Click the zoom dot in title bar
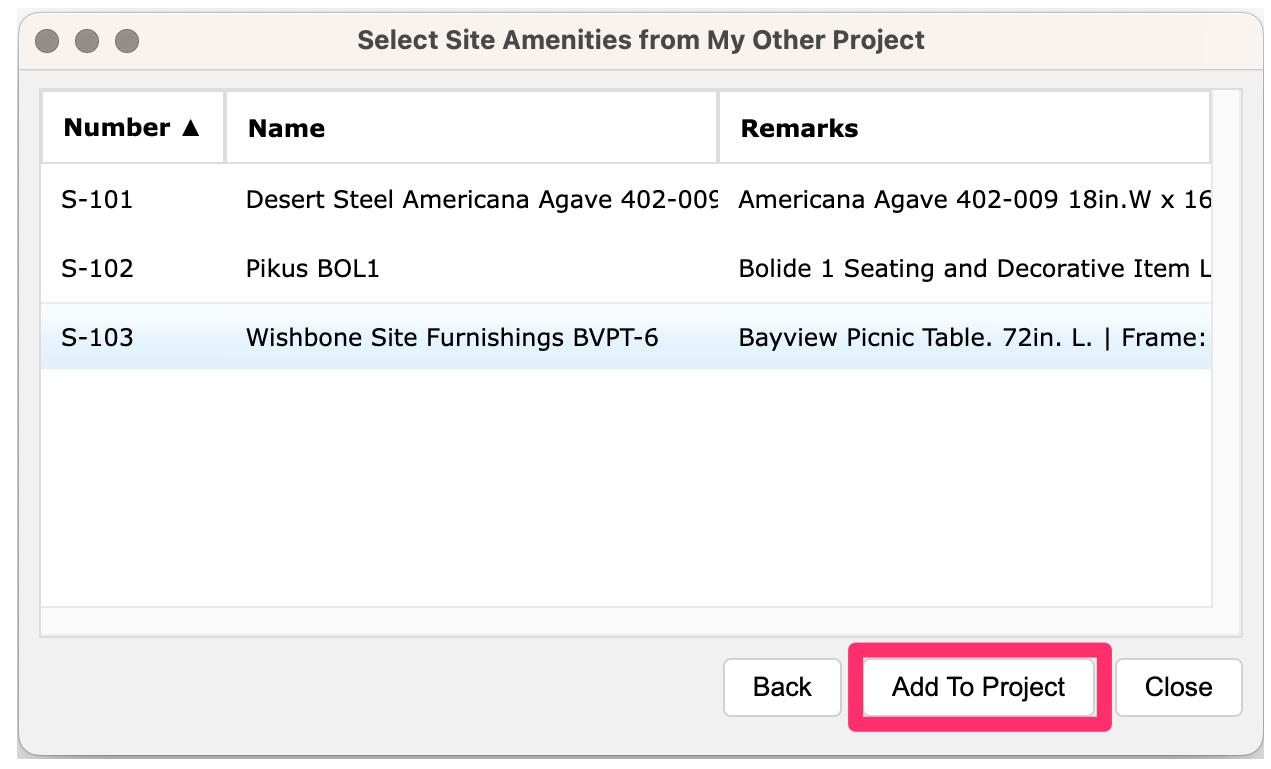The width and height of the screenshot is (1271, 769). (x=127, y=41)
